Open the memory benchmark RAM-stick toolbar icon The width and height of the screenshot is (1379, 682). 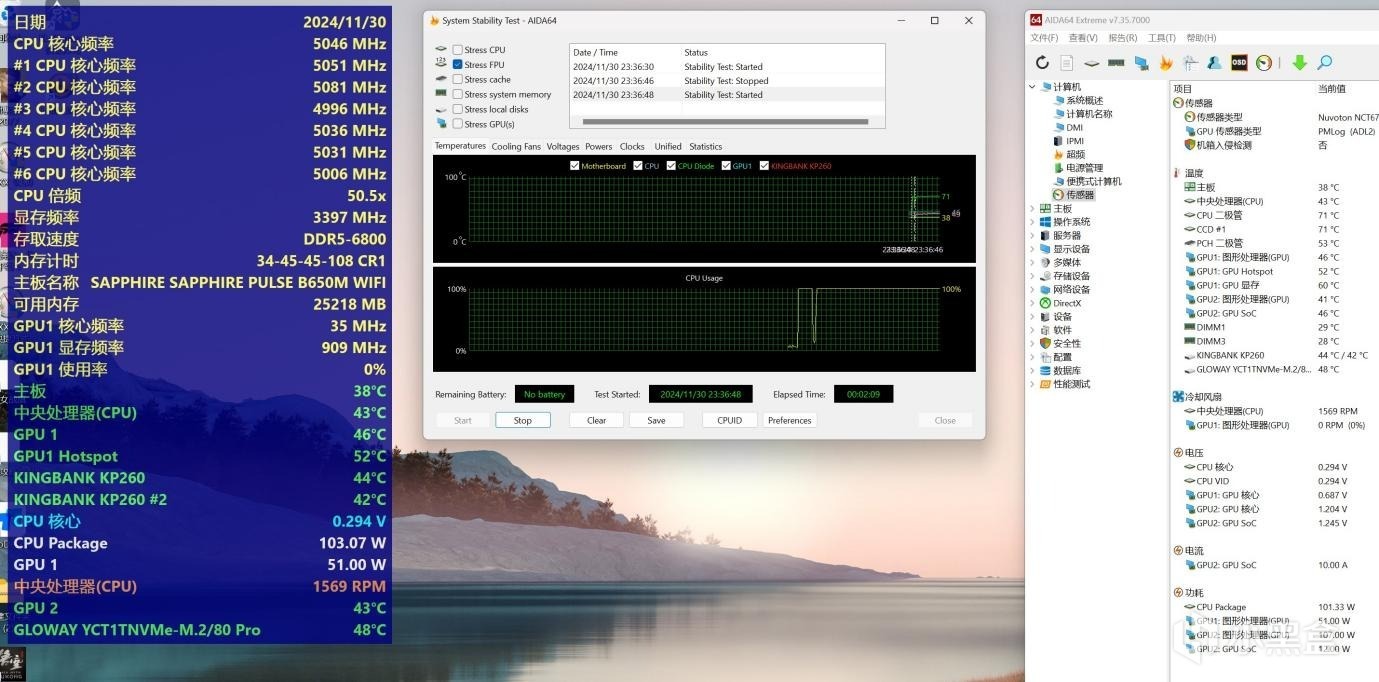[1116, 63]
